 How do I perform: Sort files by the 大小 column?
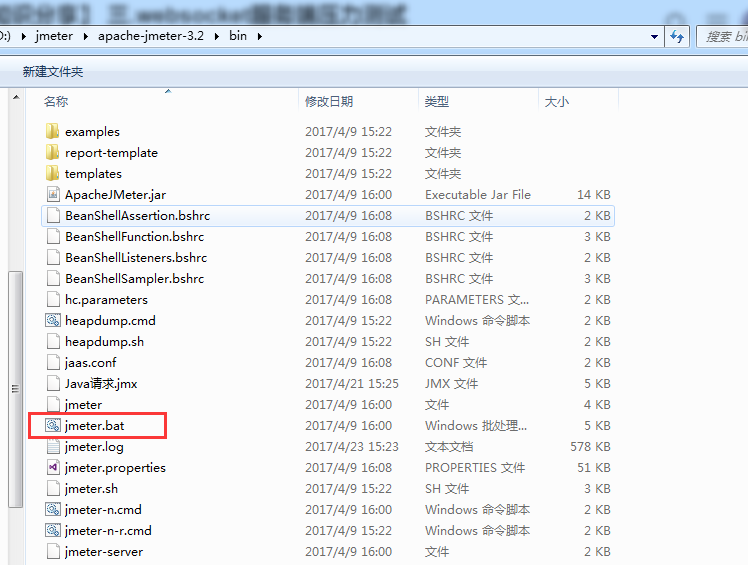click(x=578, y=101)
